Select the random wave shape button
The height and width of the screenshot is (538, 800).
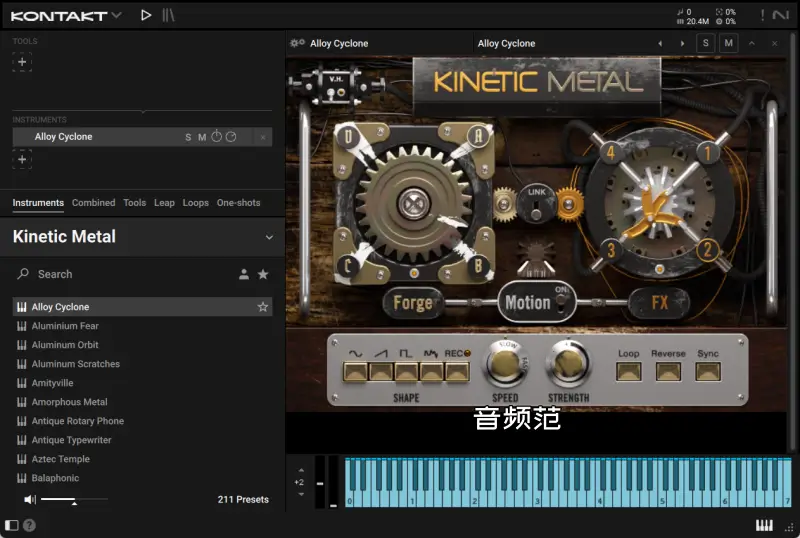tap(432, 372)
